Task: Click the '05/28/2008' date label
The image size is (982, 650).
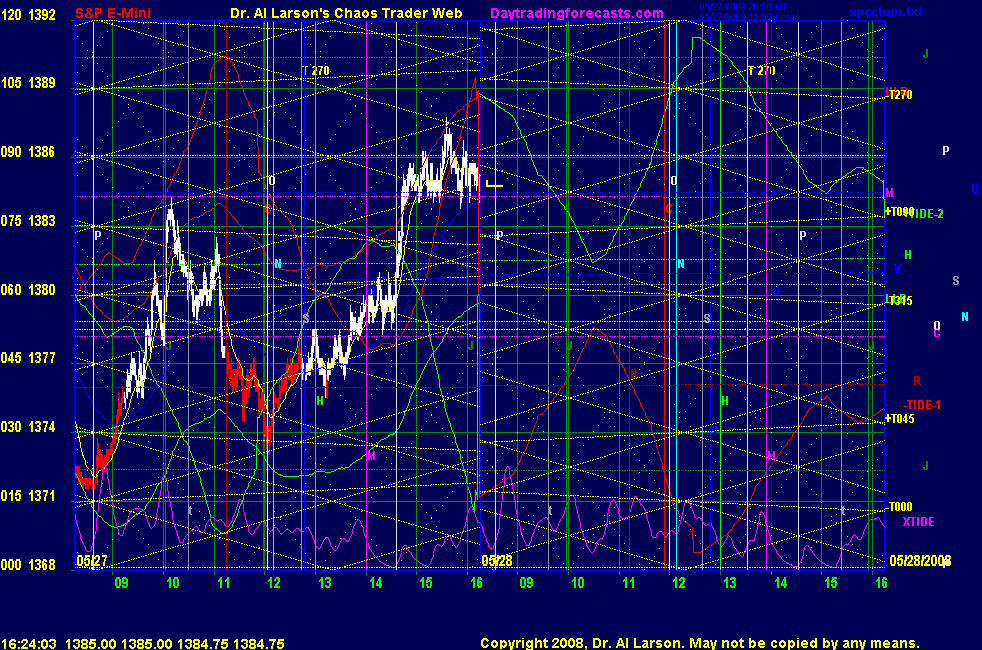Action: (920, 560)
